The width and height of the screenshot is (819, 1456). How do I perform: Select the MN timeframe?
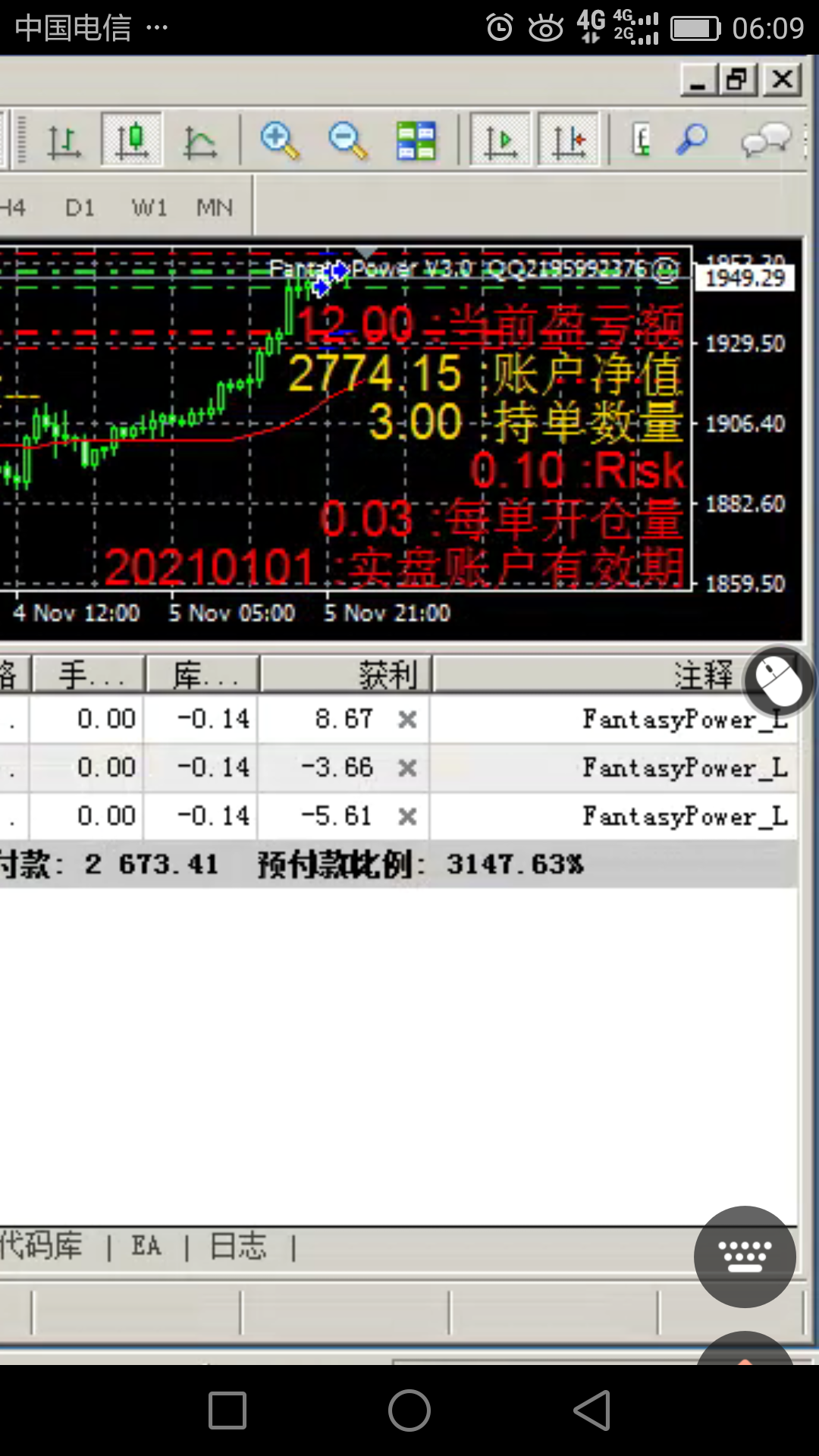point(215,207)
